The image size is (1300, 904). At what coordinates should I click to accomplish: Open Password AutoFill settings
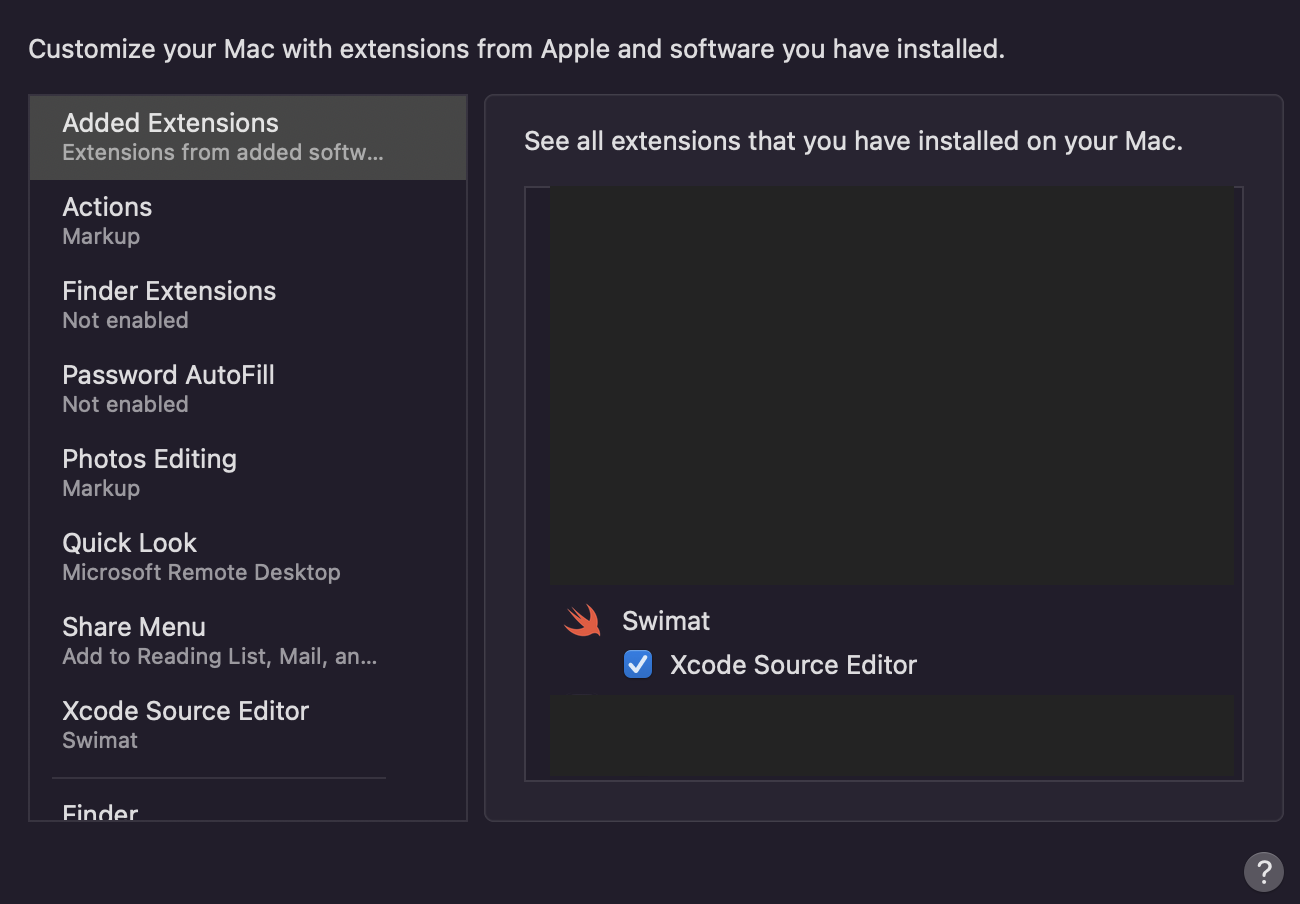click(168, 375)
